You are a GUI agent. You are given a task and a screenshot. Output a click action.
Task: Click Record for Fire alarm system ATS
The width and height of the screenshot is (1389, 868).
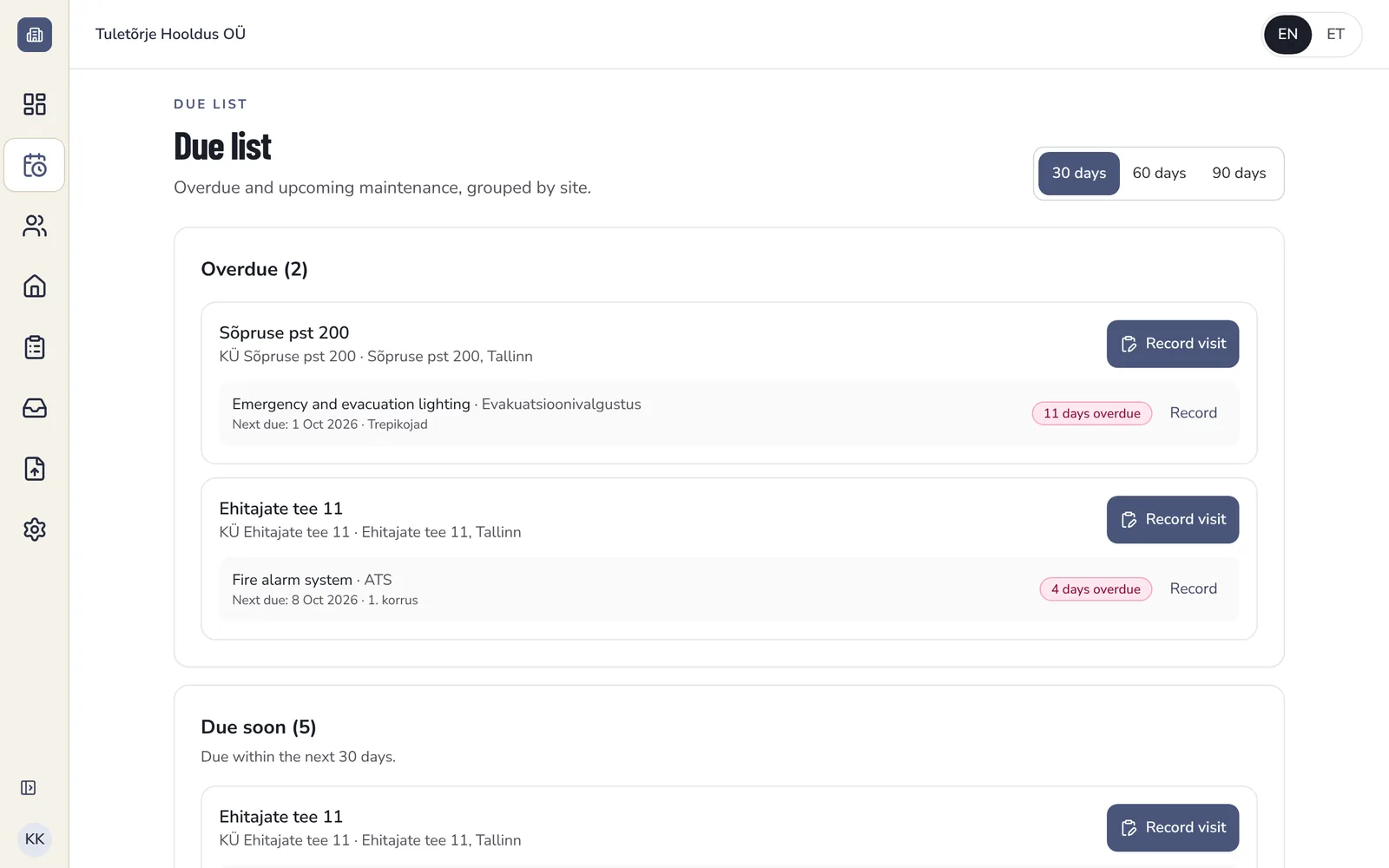[1193, 589]
